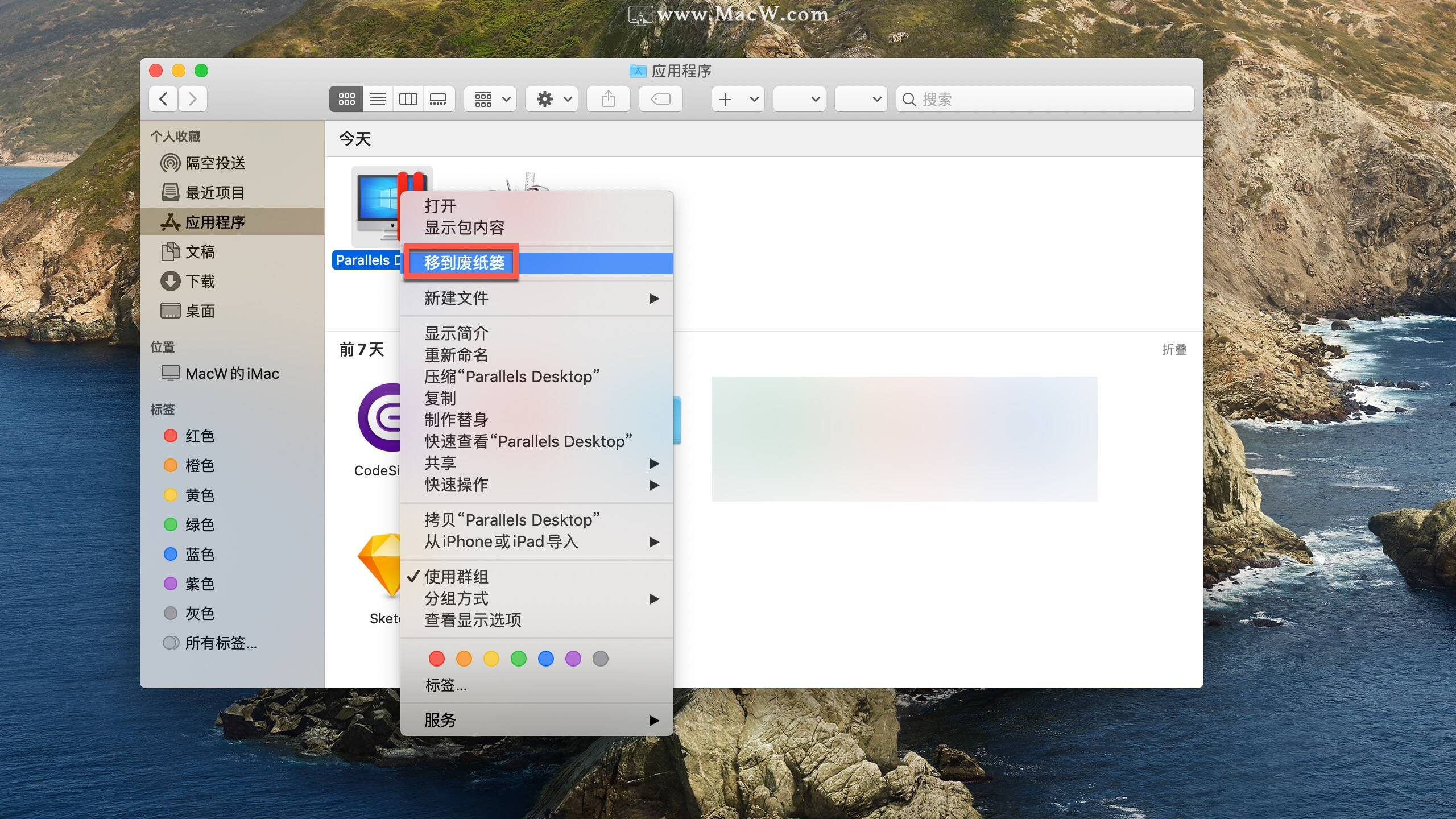Apply the green tag color dot
The width and height of the screenshot is (1456, 819).
(x=518, y=659)
